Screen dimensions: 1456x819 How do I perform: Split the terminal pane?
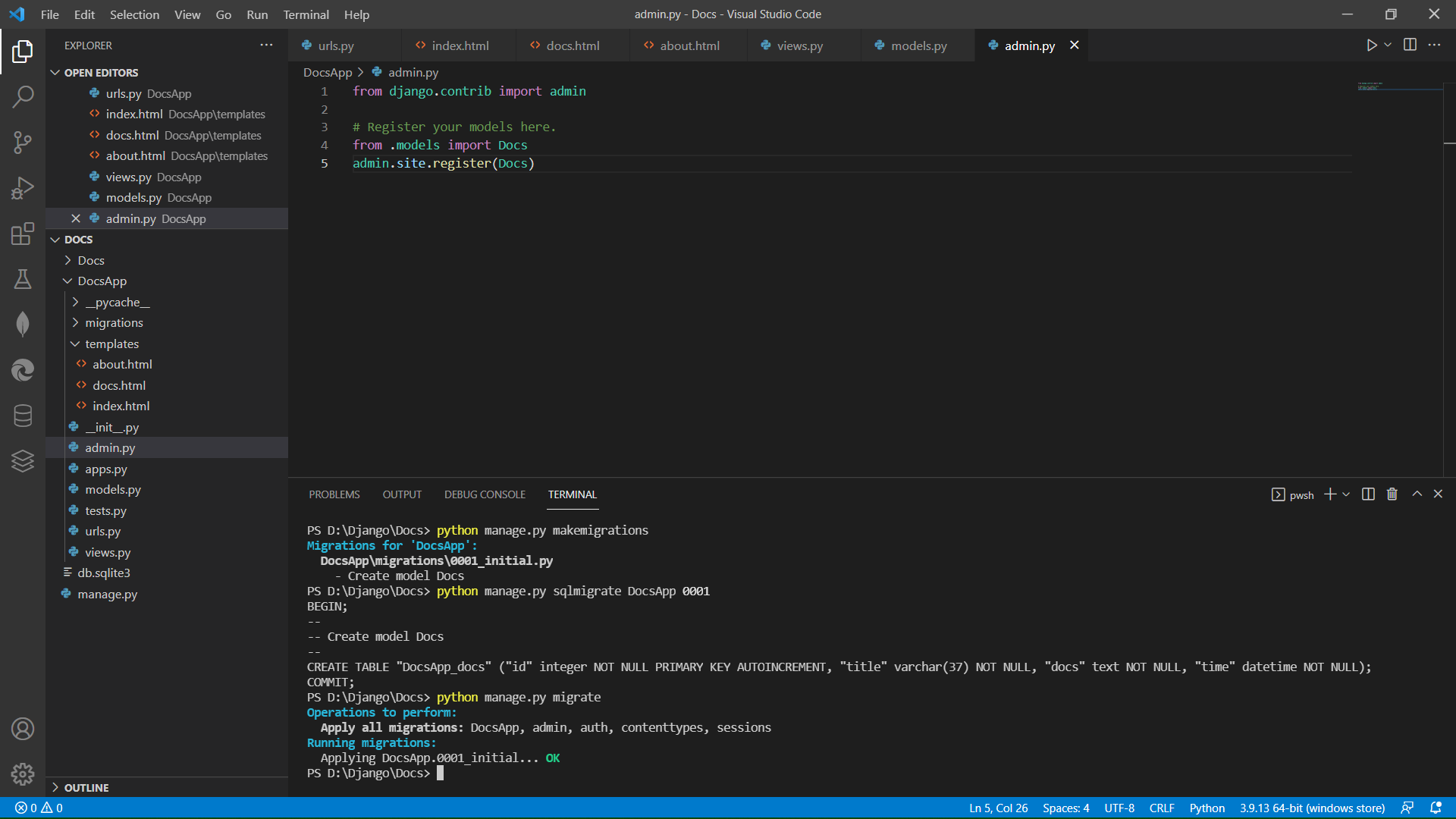[x=1368, y=494]
